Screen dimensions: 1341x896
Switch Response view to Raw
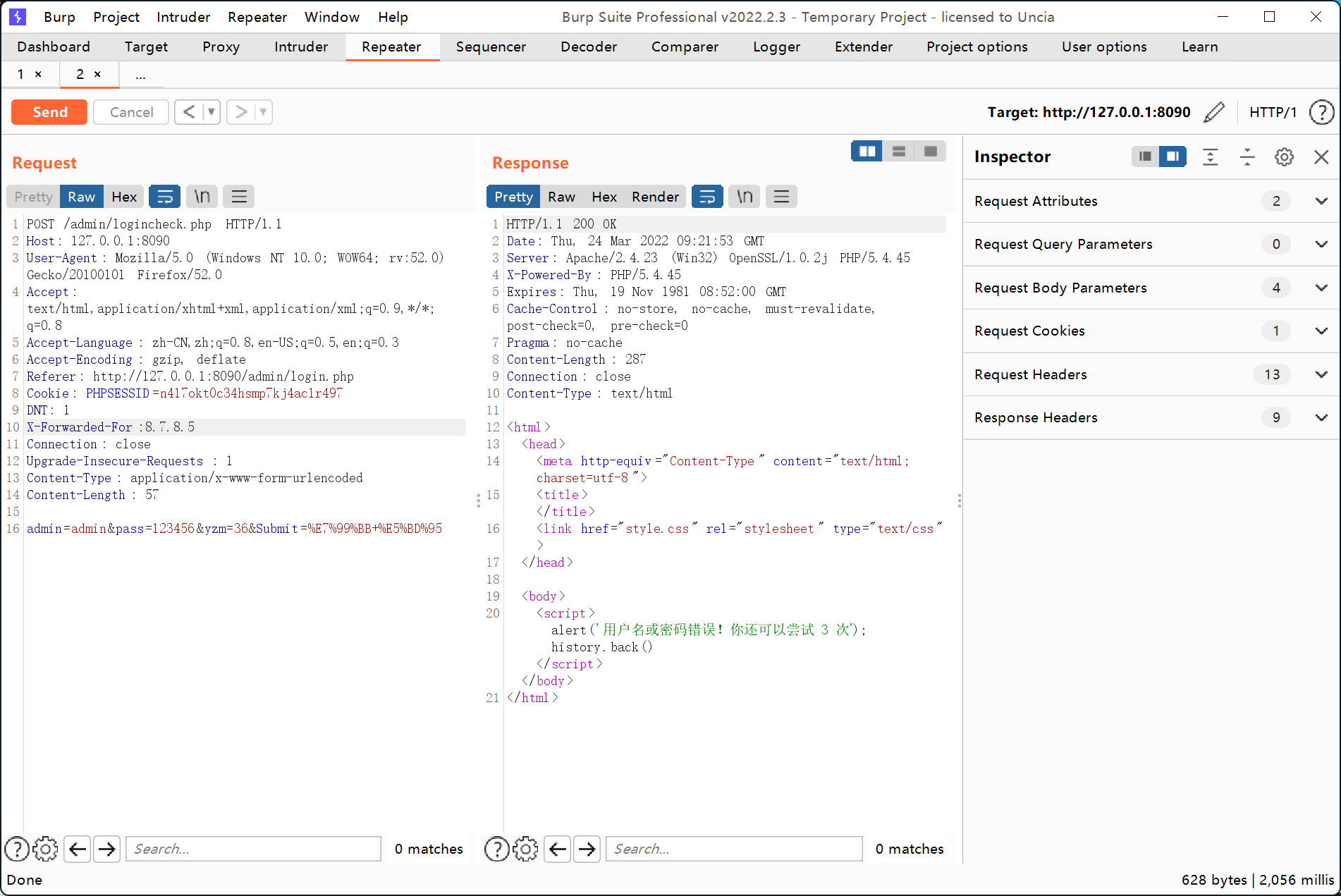click(561, 197)
